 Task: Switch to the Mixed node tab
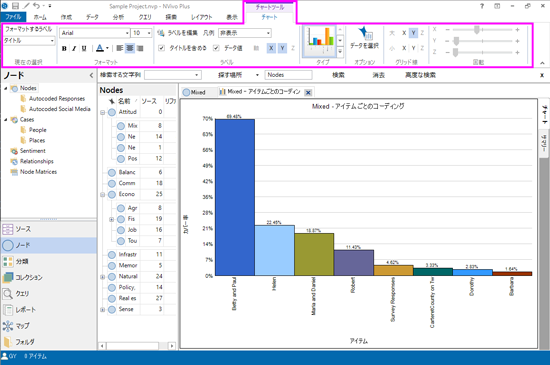[x=195, y=92]
